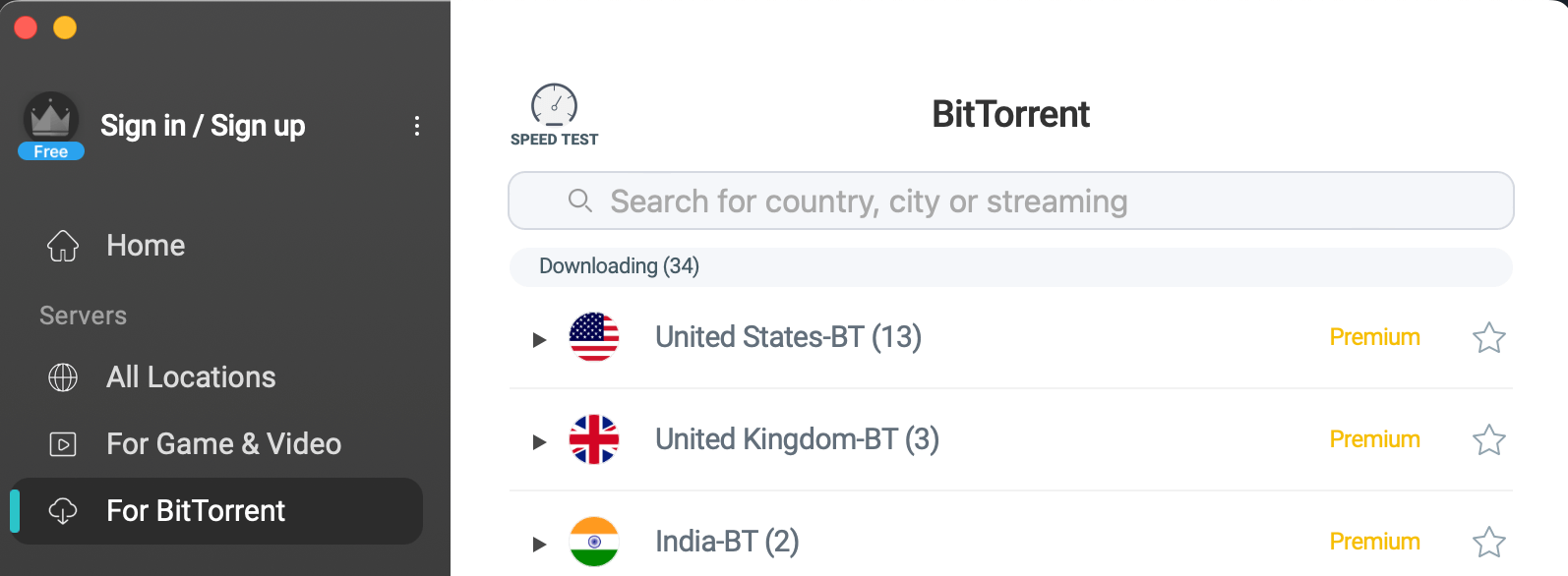Click the For Game & Video play icon
The image size is (1568, 576).
63,444
